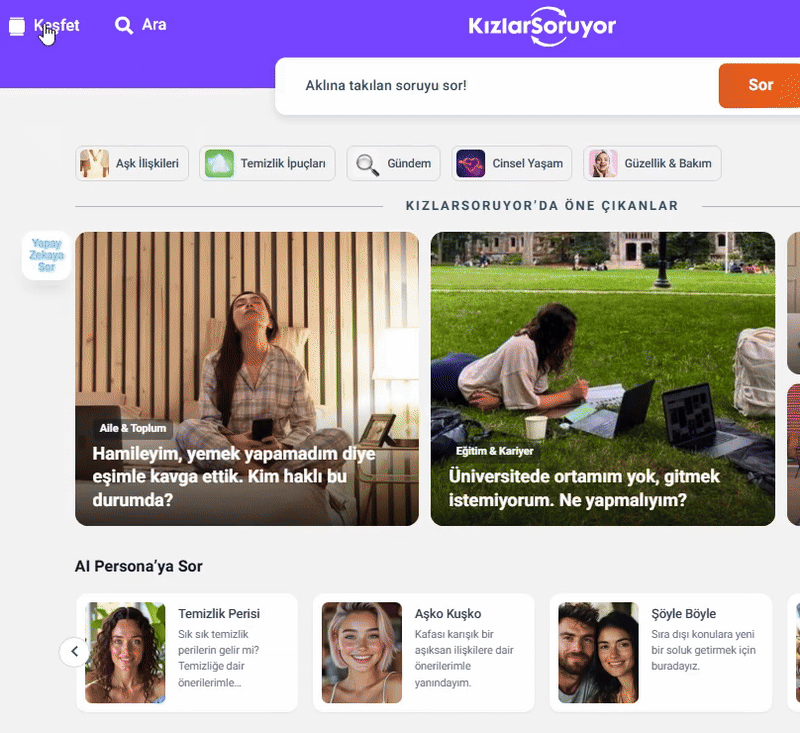Open the Aşko Kuşko persona name
Viewport: 800px width, 733px height.
tap(448, 614)
